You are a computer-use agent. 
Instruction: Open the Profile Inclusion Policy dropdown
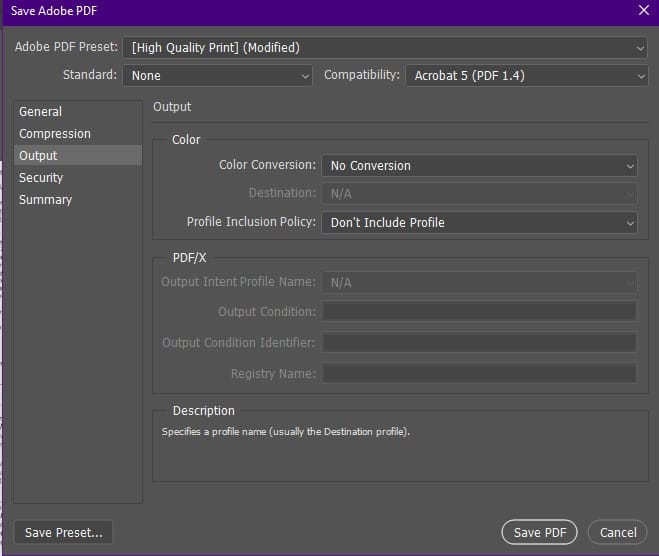coord(479,222)
